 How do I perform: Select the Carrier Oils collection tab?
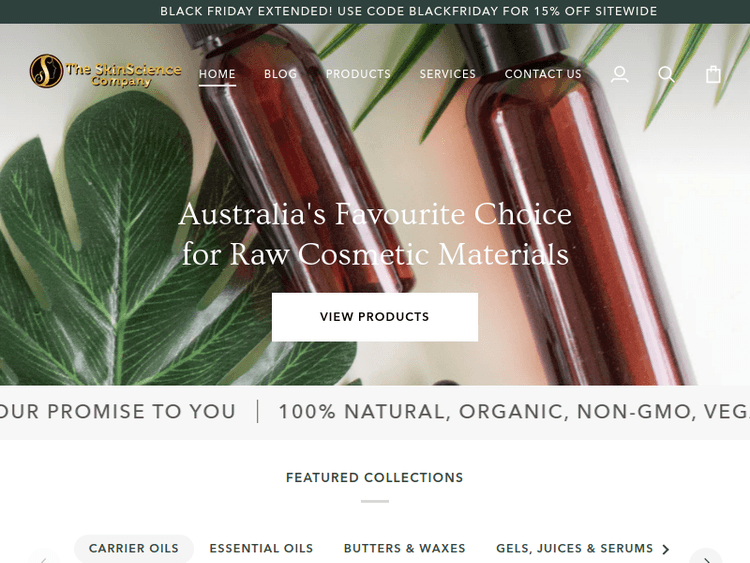pos(133,548)
